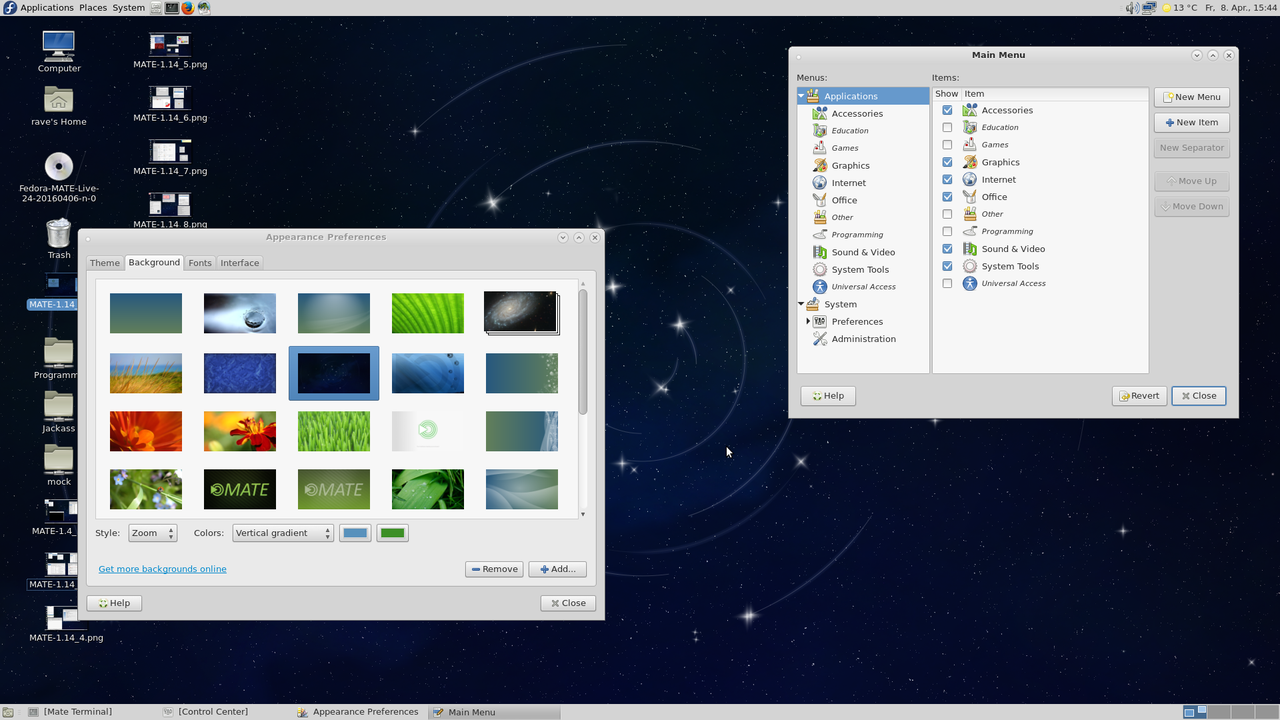1280x720 pixels.
Task: Open the Style Zoom dropdown
Action: (x=153, y=533)
